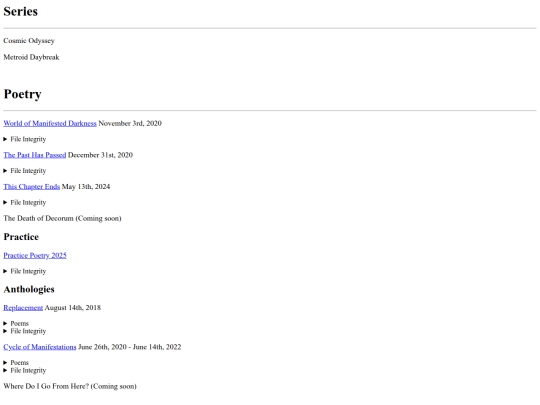Open World of Manifested Darkness link
The width and height of the screenshot is (540, 405).
pyautogui.click(x=50, y=123)
